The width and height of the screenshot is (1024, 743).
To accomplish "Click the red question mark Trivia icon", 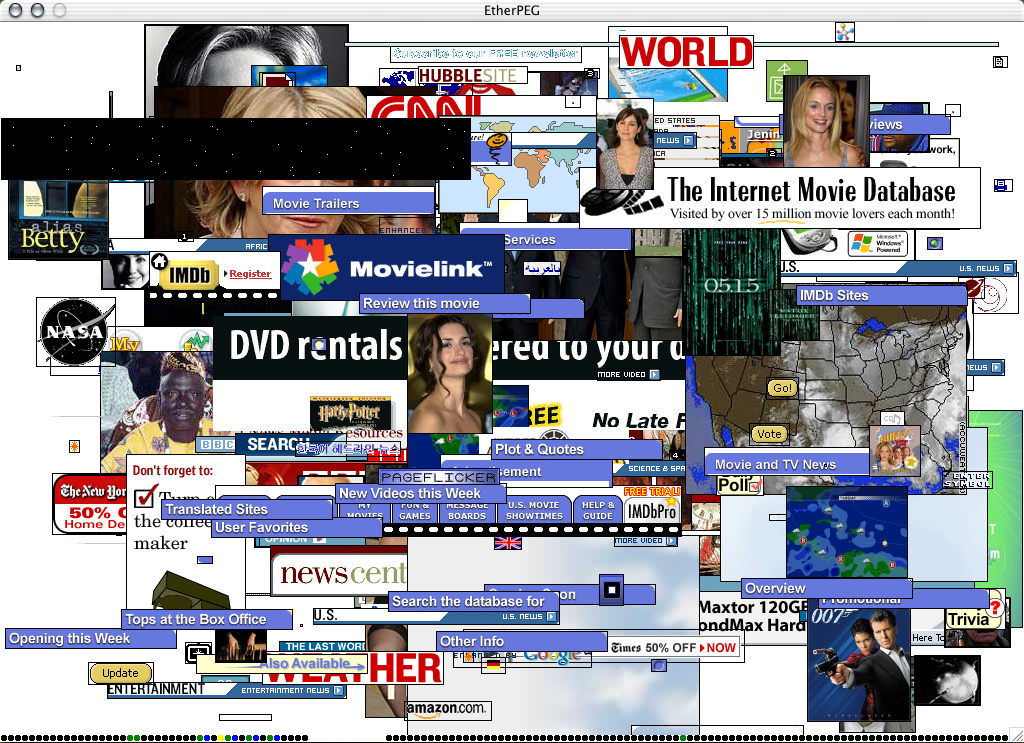I will point(995,607).
